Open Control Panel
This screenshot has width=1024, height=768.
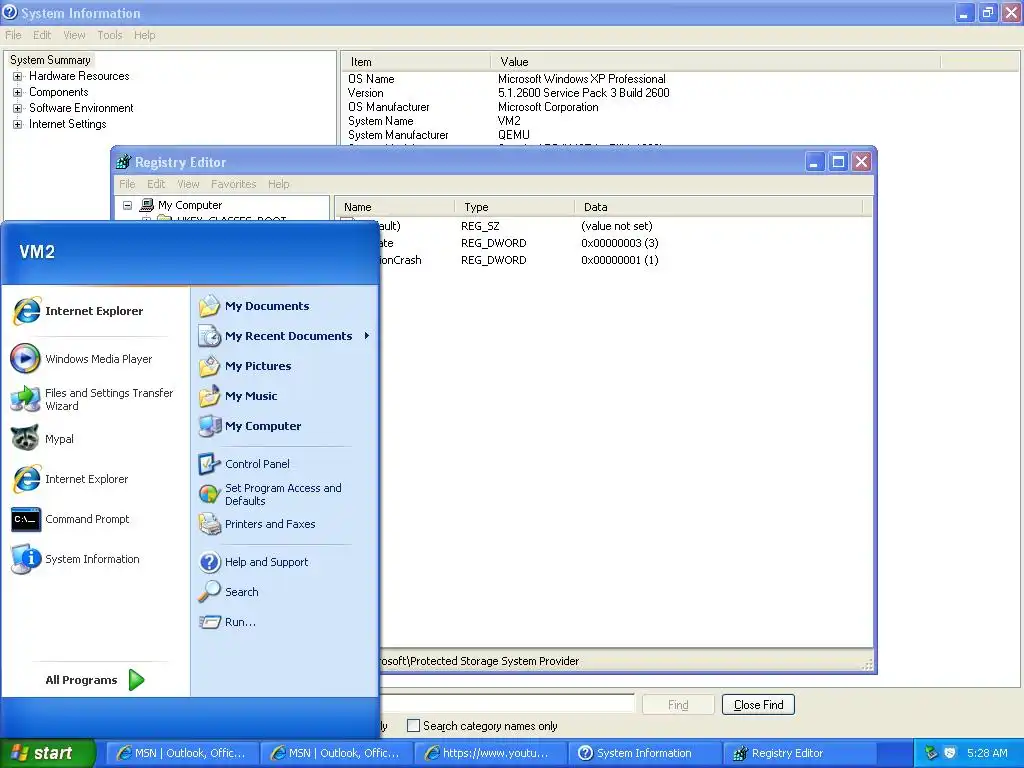[x=244, y=464]
